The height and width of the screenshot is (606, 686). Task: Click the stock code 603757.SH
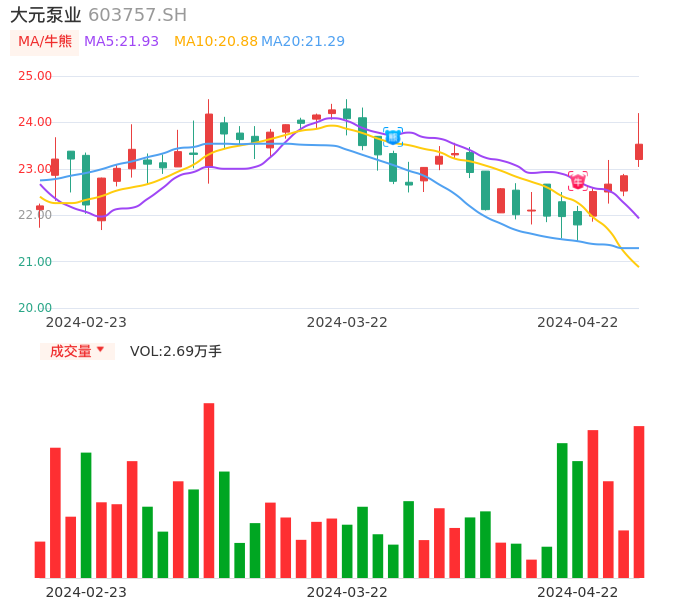point(137,15)
